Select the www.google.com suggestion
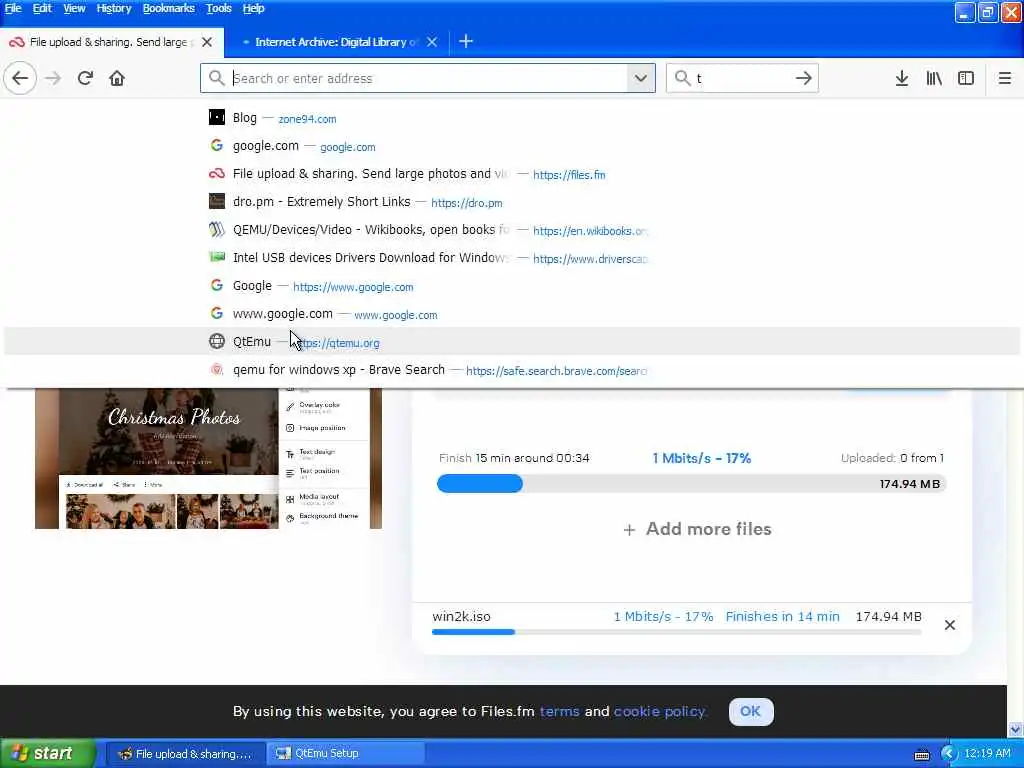 511,314
